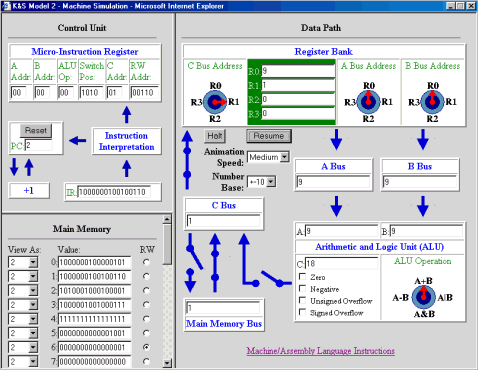
Task: Click the R1 register value field
Action: click(x=298, y=85)
